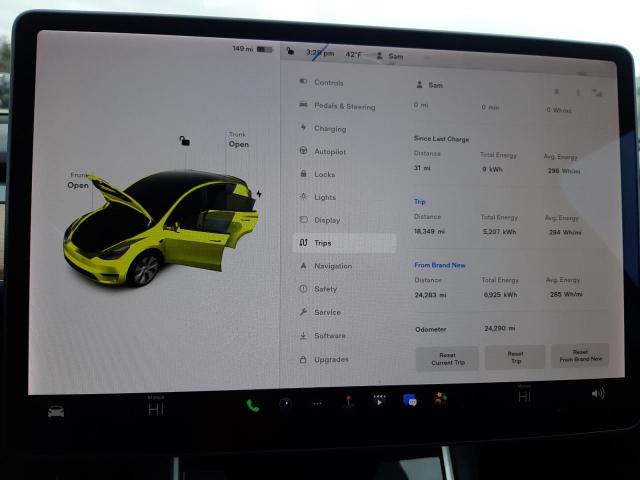This screenshot has height=480, width=640.
Task: Tap the 24,283 mi From Brand New distance
Action: click(x=430, y=295)
